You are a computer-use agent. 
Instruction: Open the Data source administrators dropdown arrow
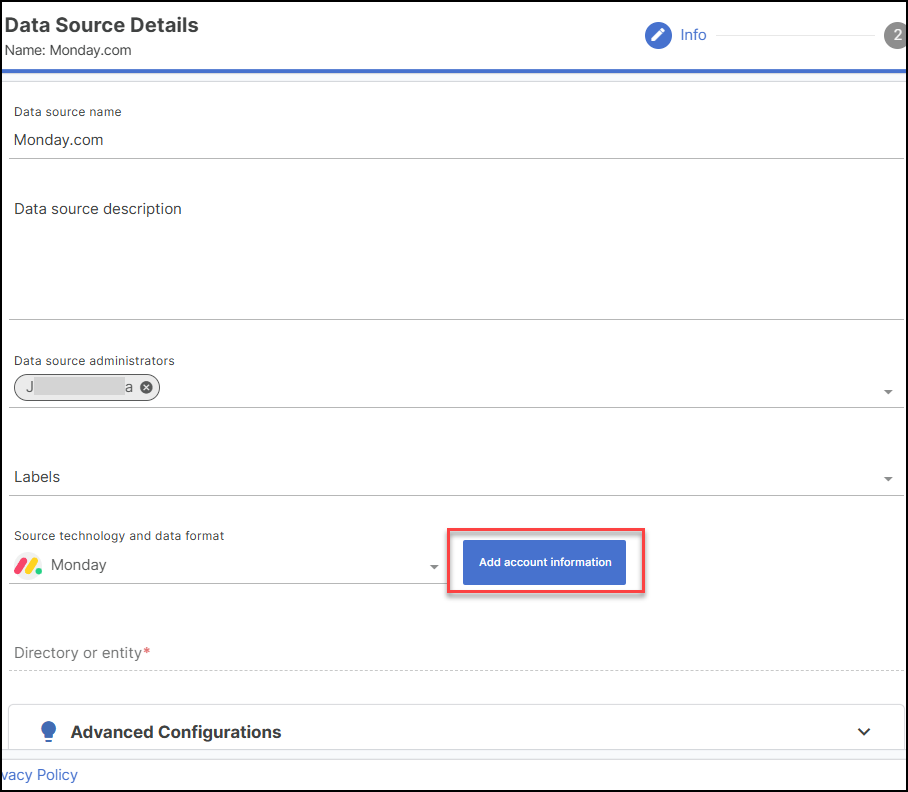click(x=888, y=392)
